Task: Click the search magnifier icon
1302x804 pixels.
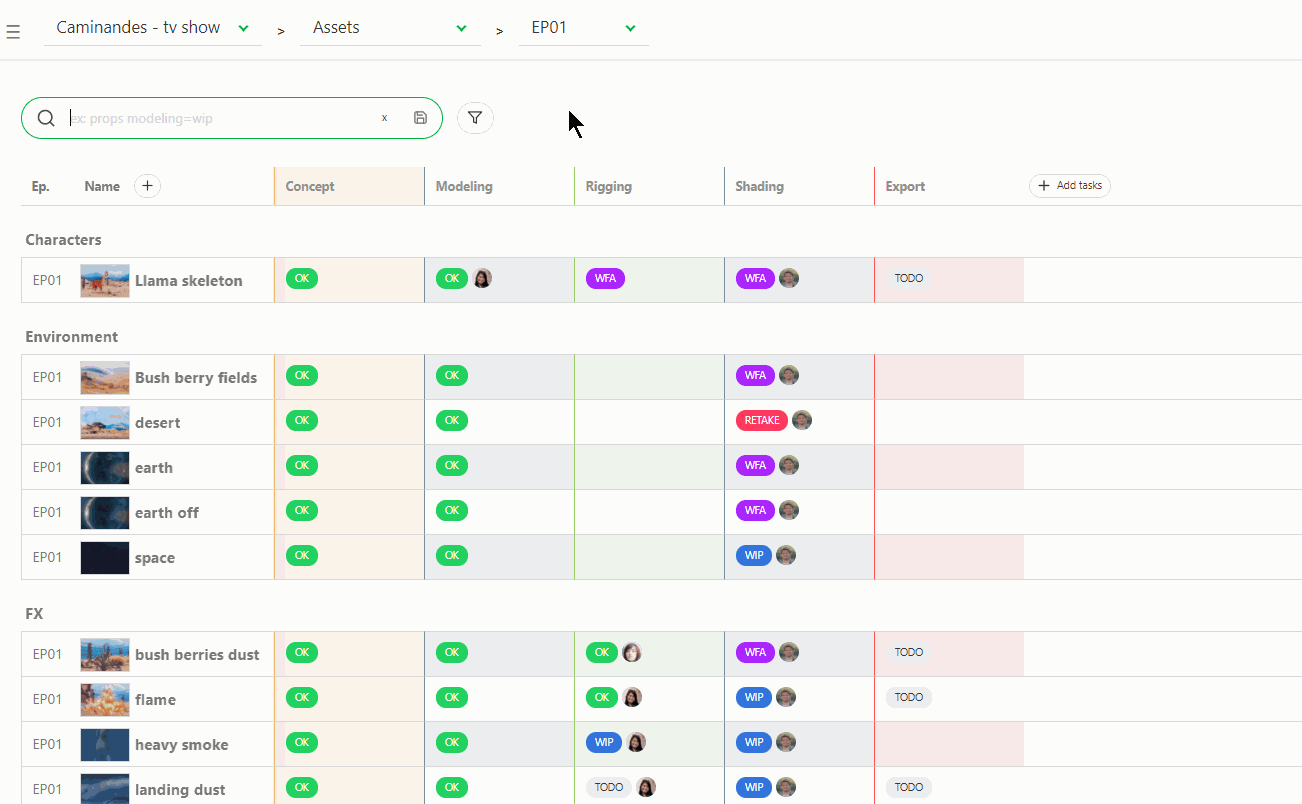Action: pyautogui.click(x=46, y=117)
